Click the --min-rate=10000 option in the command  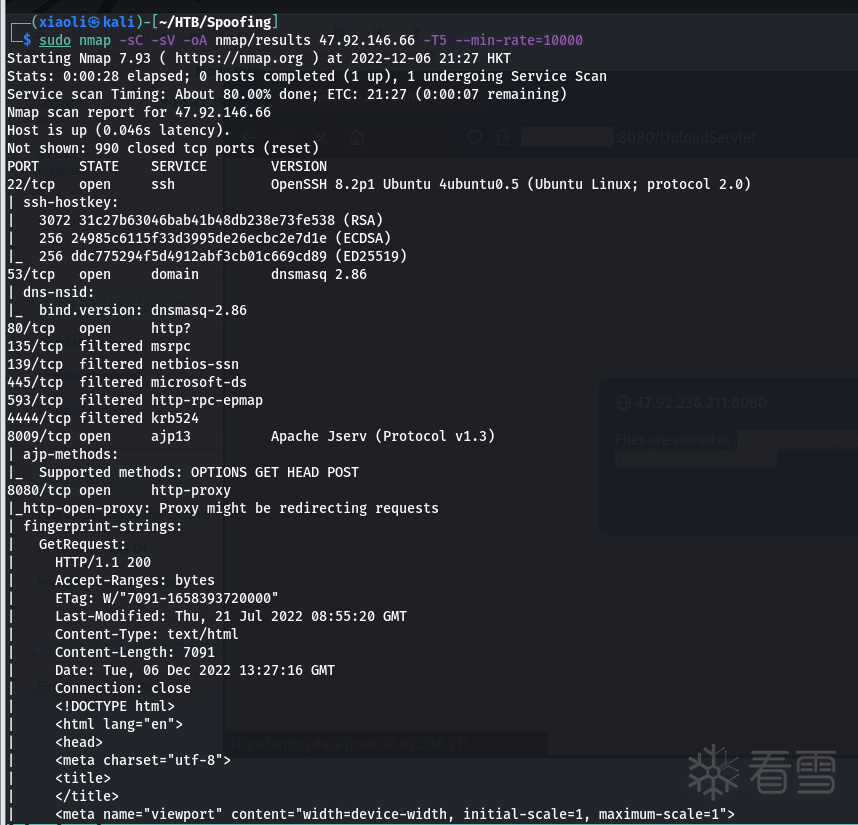click(519, 40)
